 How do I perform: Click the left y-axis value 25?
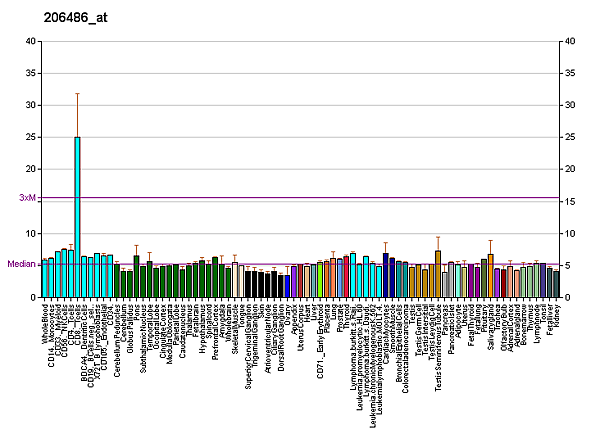(31, 137)
